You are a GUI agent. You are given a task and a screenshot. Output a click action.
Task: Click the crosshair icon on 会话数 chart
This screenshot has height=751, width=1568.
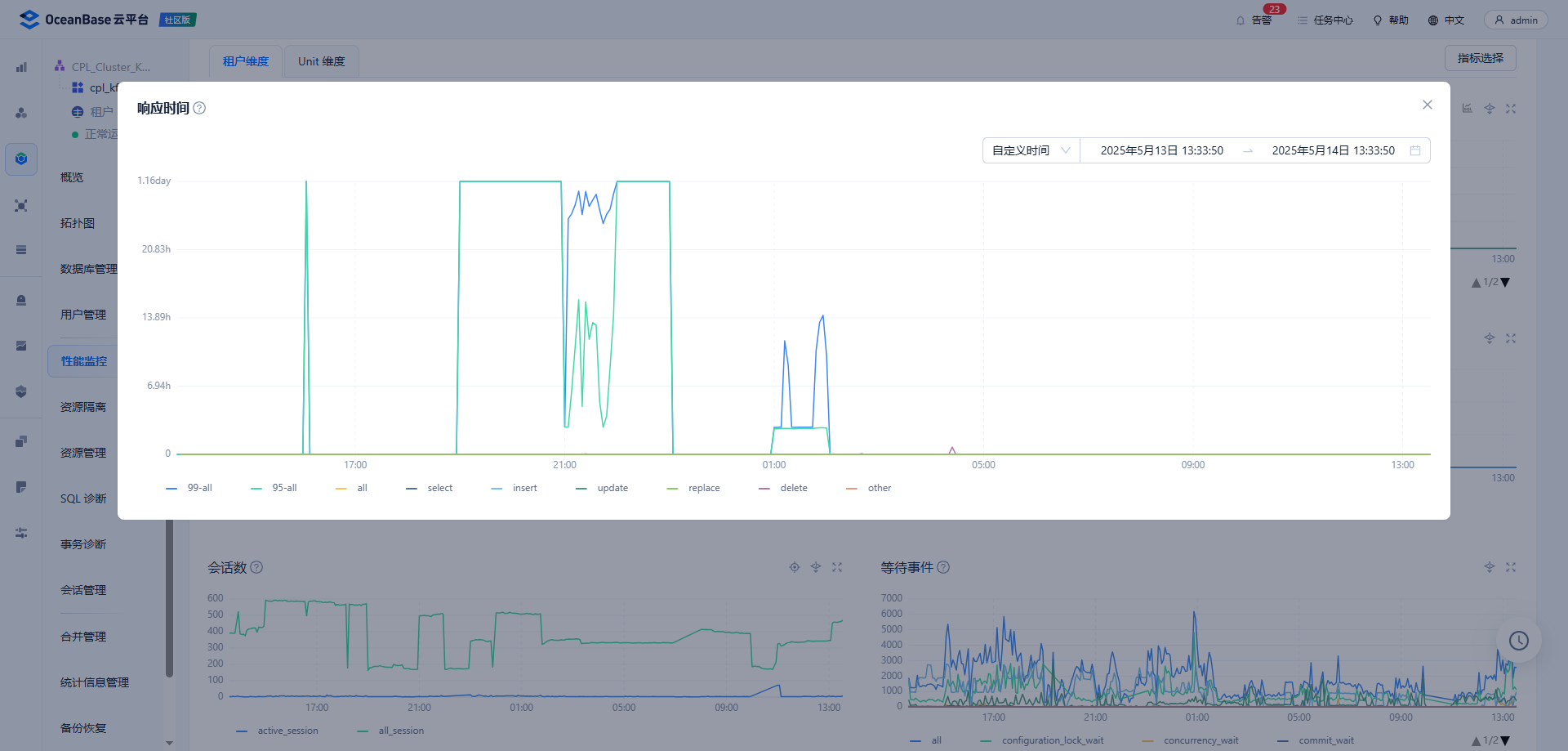click(795, 567)
